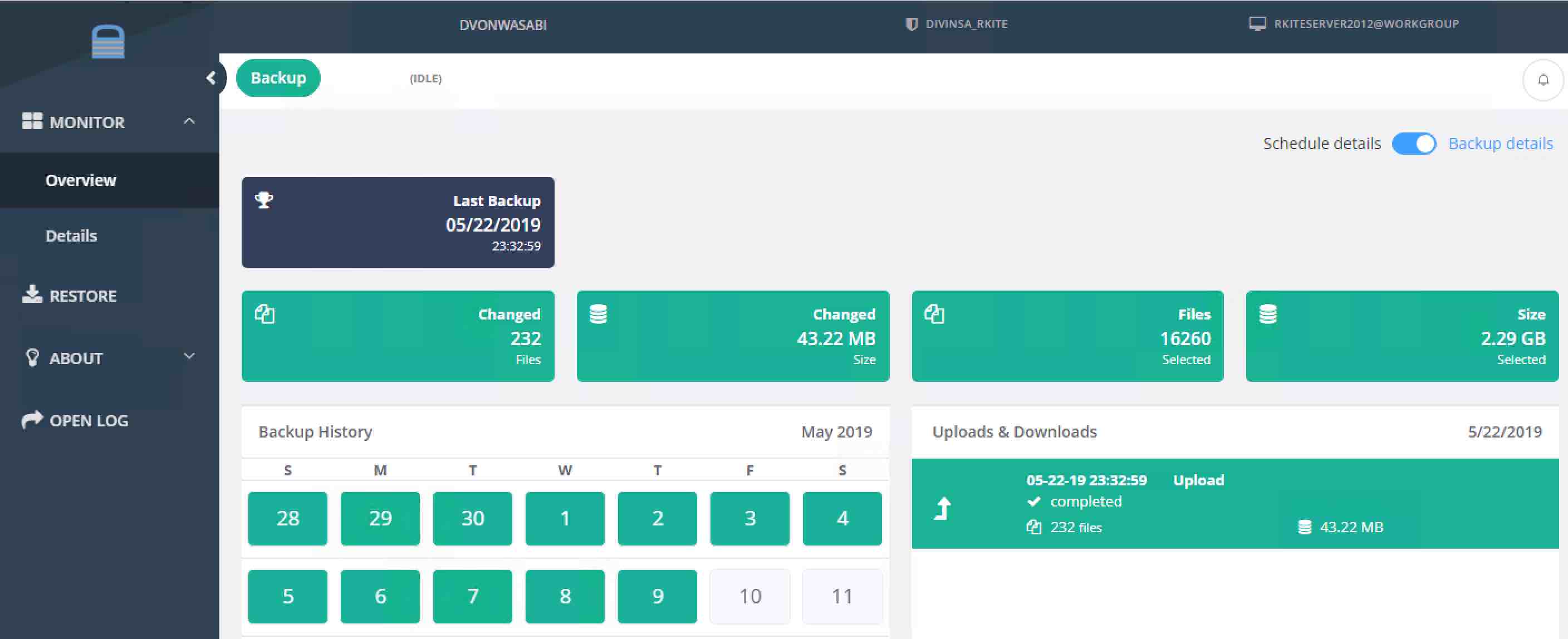Select day 4 in the calendar

[842, 519]
